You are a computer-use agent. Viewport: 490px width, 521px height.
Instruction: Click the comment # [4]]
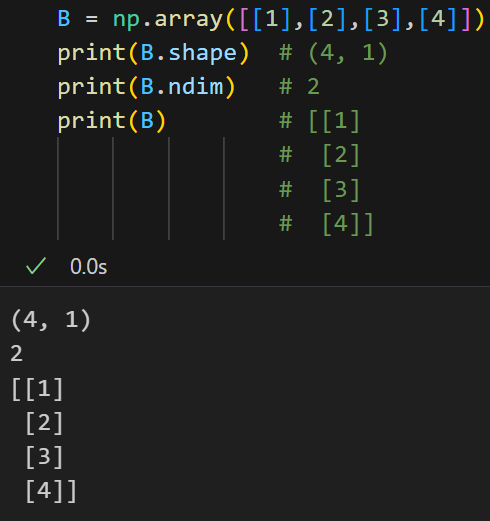click(326, 224)
